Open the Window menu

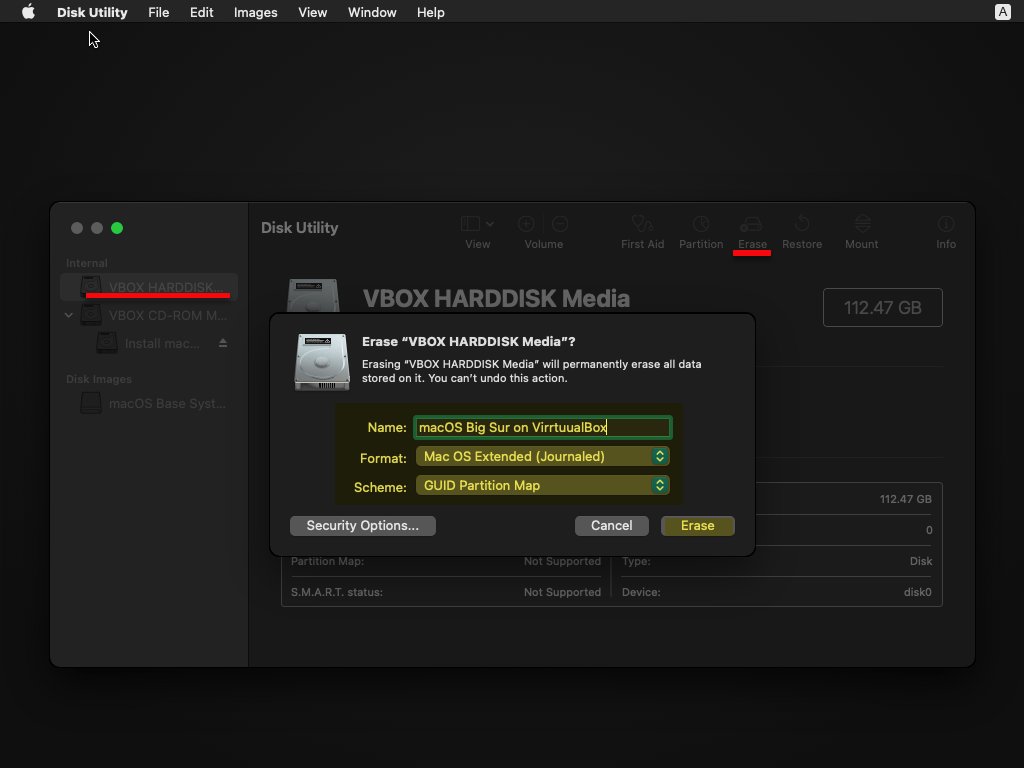point(372,12)
